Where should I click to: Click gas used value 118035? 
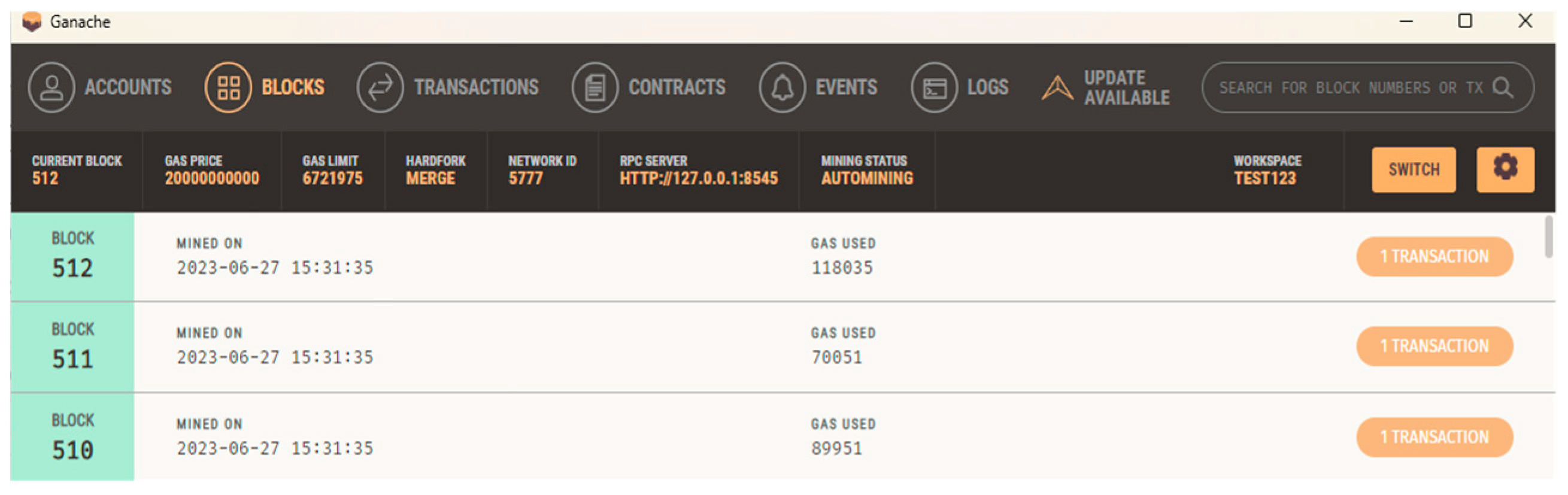pos(842,268)
